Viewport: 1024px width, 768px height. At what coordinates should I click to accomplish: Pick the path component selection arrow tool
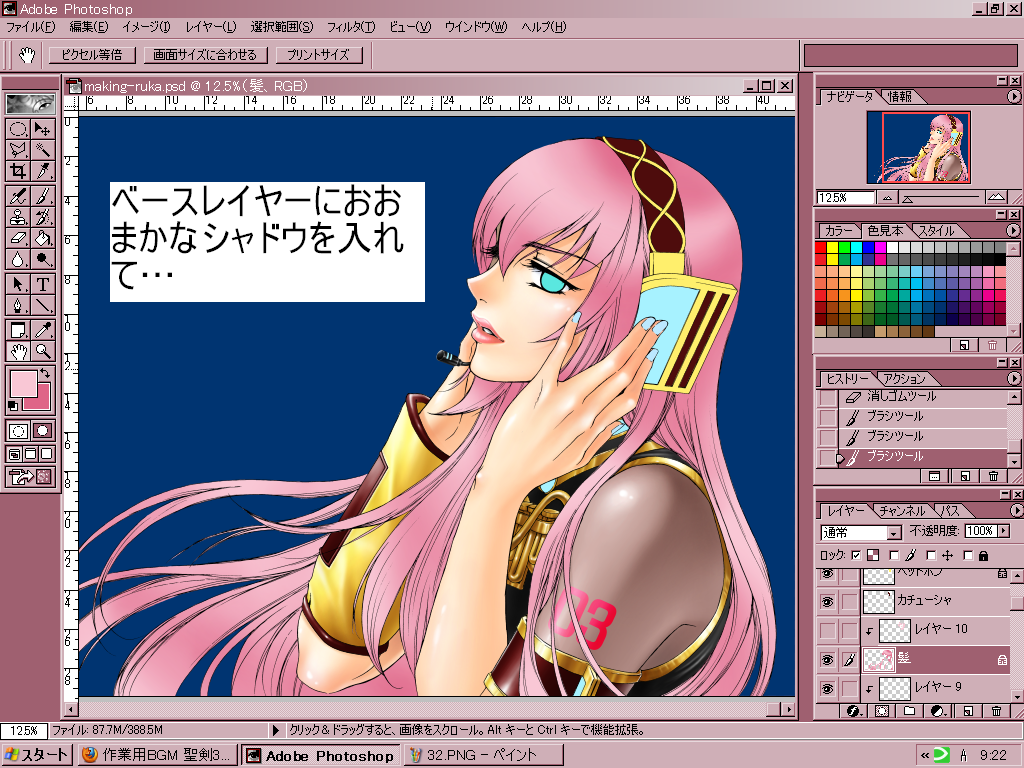(x=18, y=284)
